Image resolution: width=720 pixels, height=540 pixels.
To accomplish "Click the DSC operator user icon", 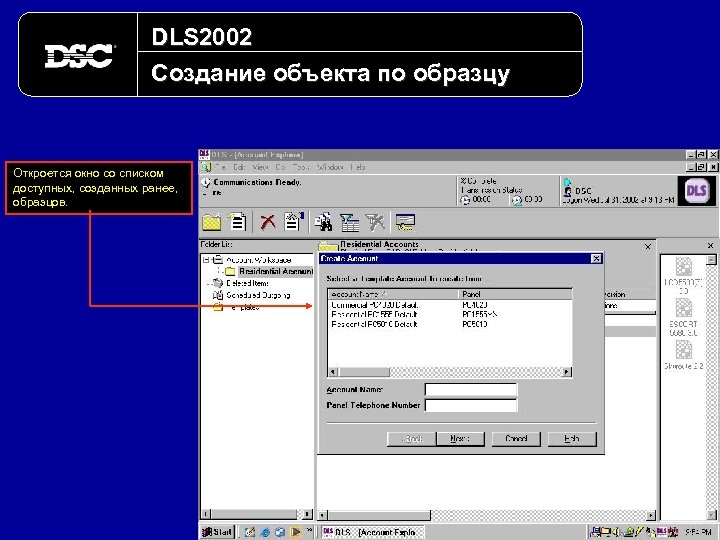I will pos(568,191).
